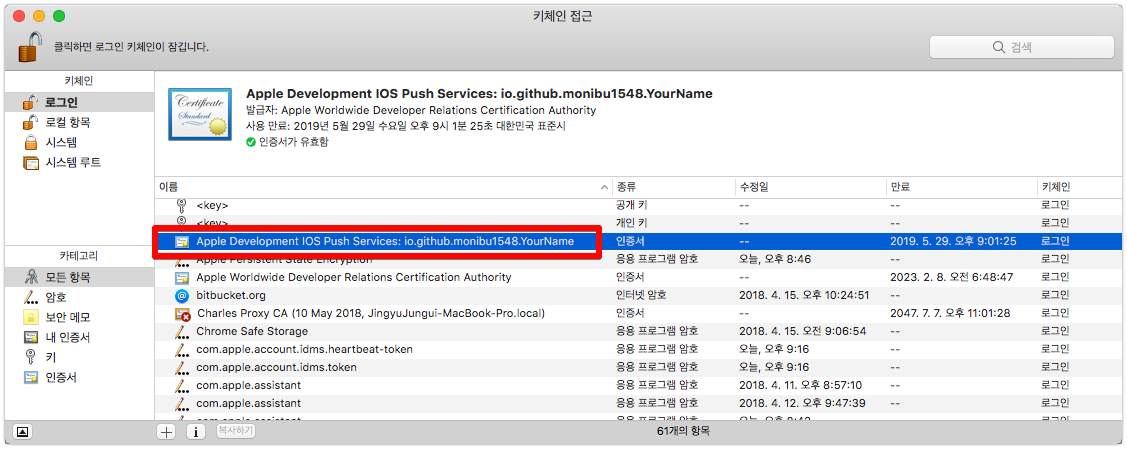Screen dimensions: 1127x449
Task: Select the 로그인 keychain in the sidebar
Action: (79, 102)
